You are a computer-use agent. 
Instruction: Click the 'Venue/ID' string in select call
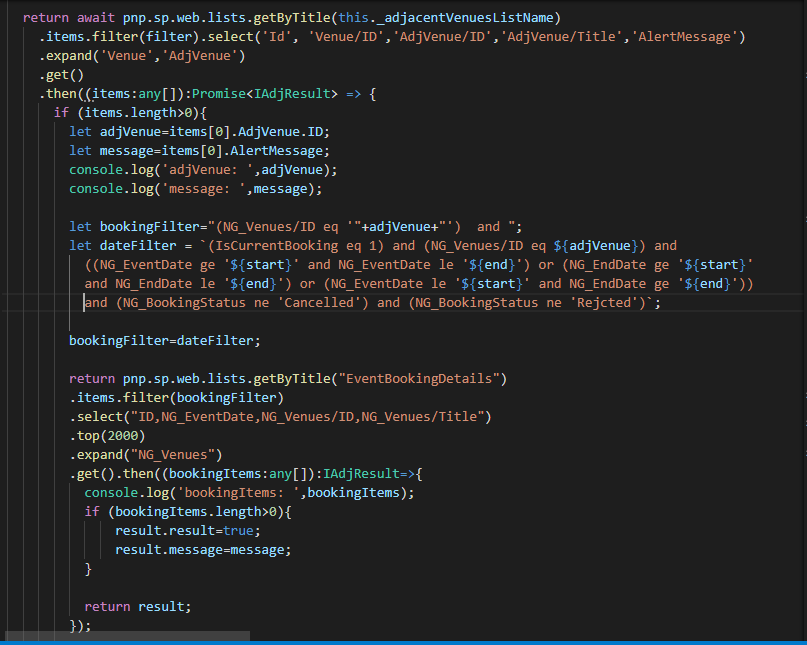coord(346,37)
